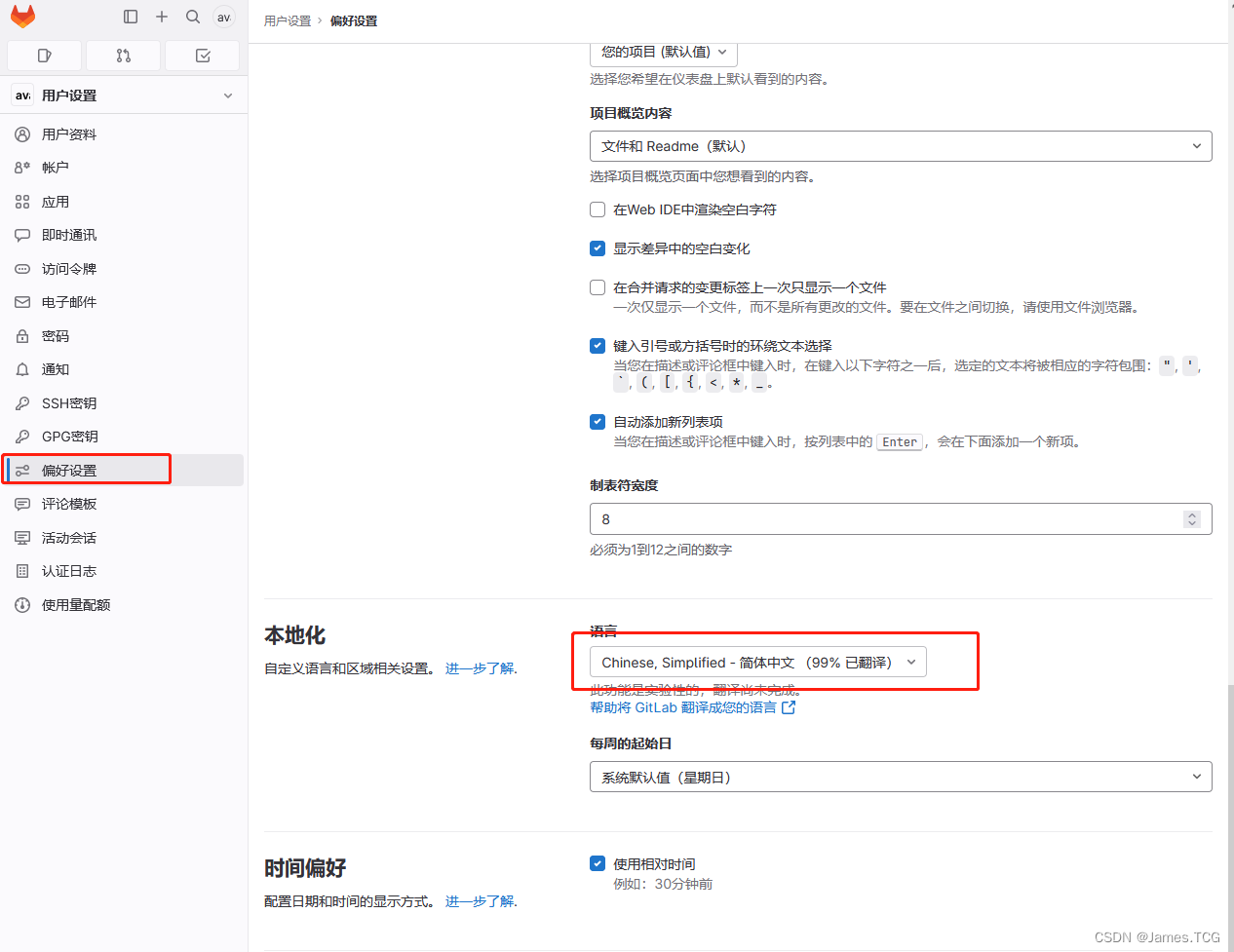Click the to-do list checkmark icon
This screenshot has height=952, width=1234.
point(202,56)
